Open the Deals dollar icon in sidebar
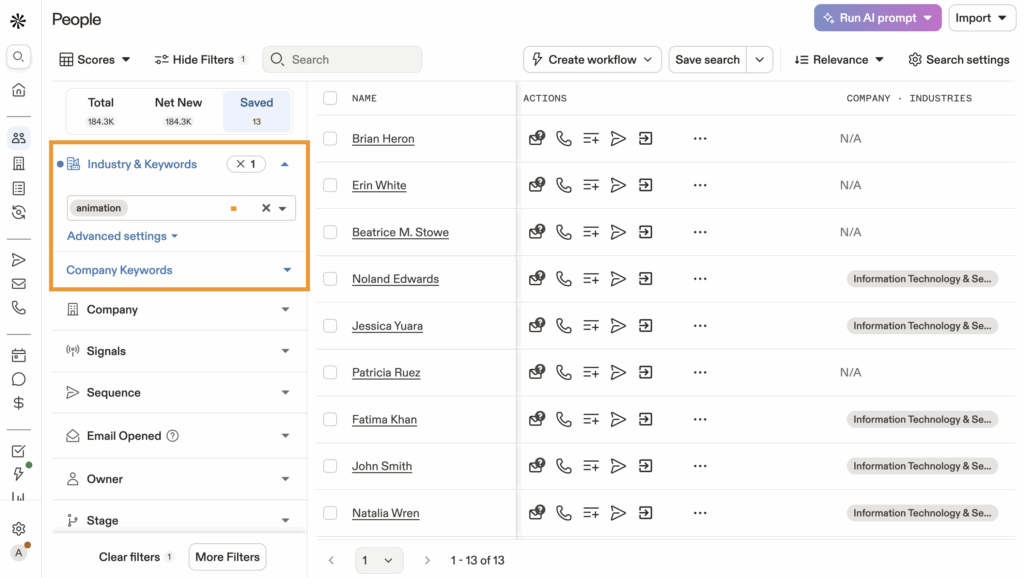Viewport: 1024px width, 578px height. pos(18,403)
